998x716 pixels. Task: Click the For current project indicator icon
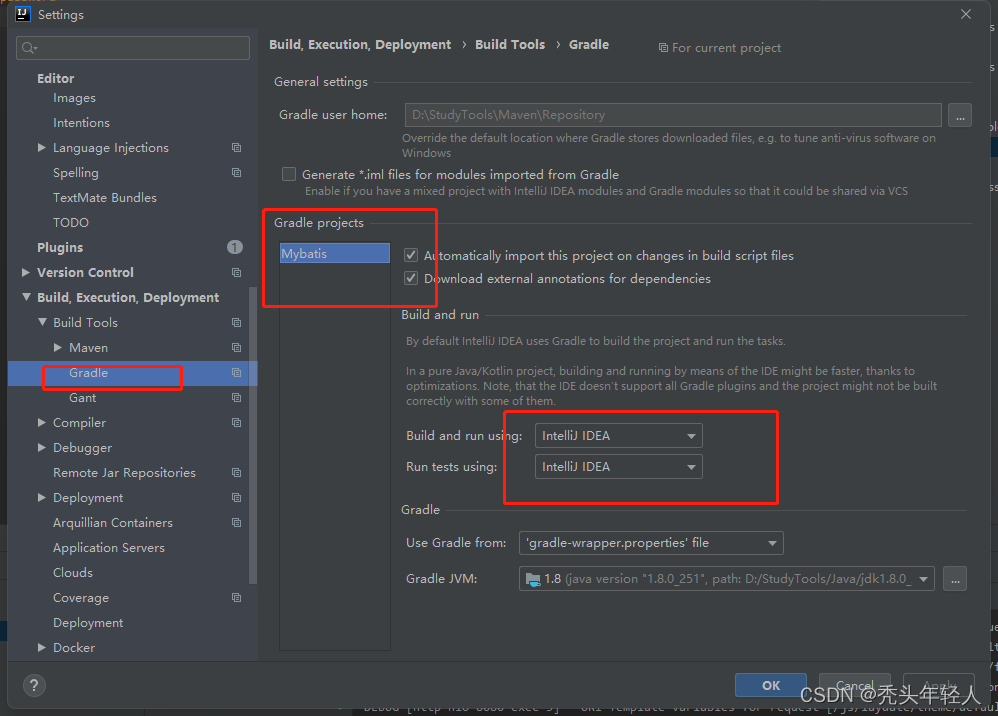tap(663, 48)
